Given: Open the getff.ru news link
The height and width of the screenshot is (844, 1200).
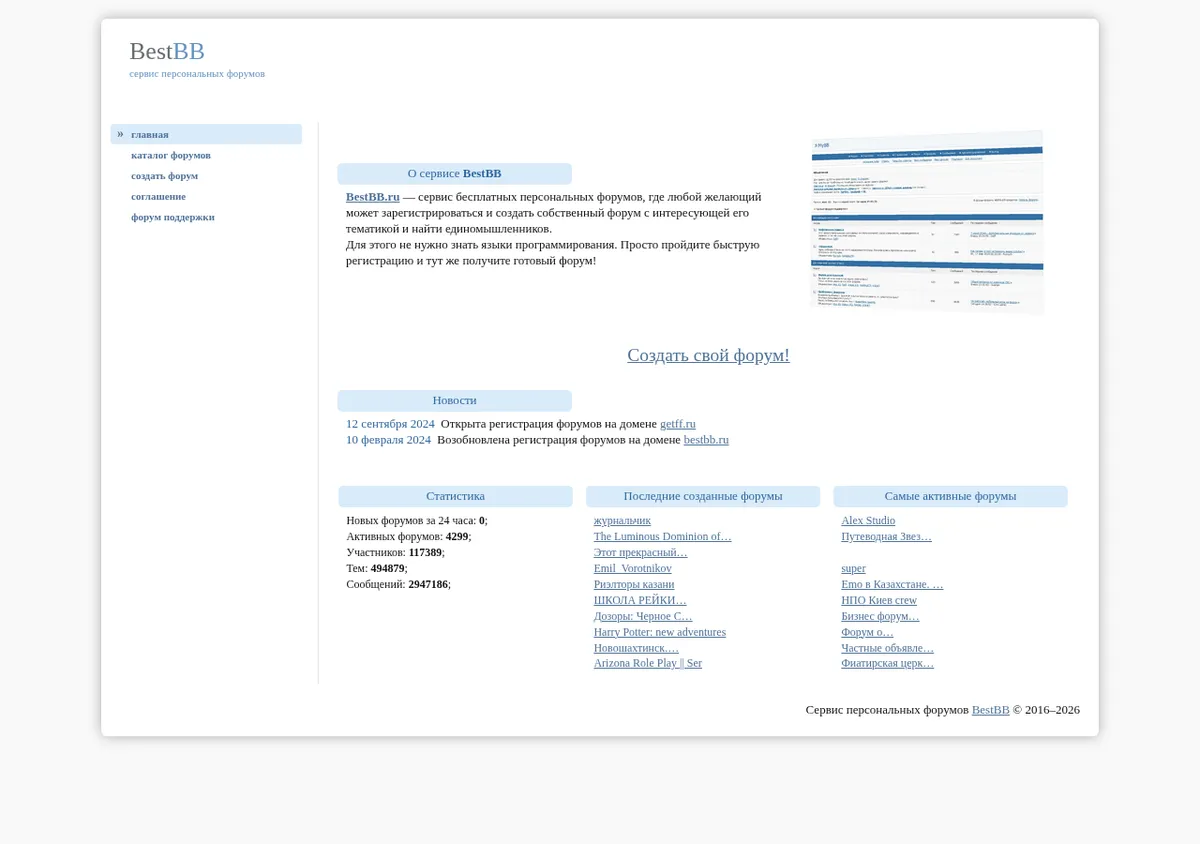Looking at the screenshot, I should click(678, 424).
